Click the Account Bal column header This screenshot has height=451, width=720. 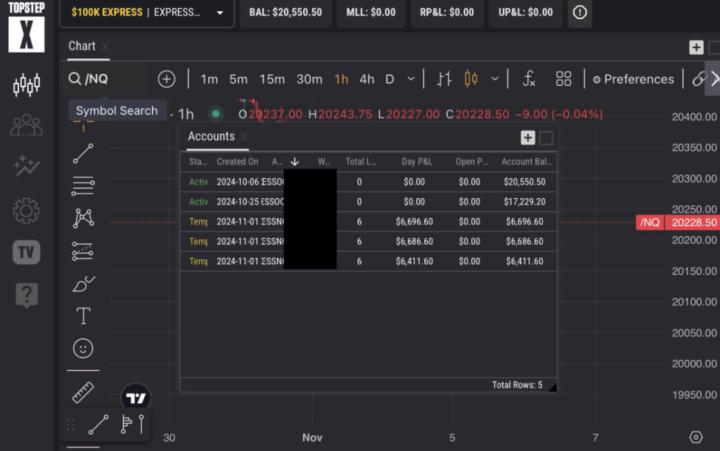pos(526,162)
